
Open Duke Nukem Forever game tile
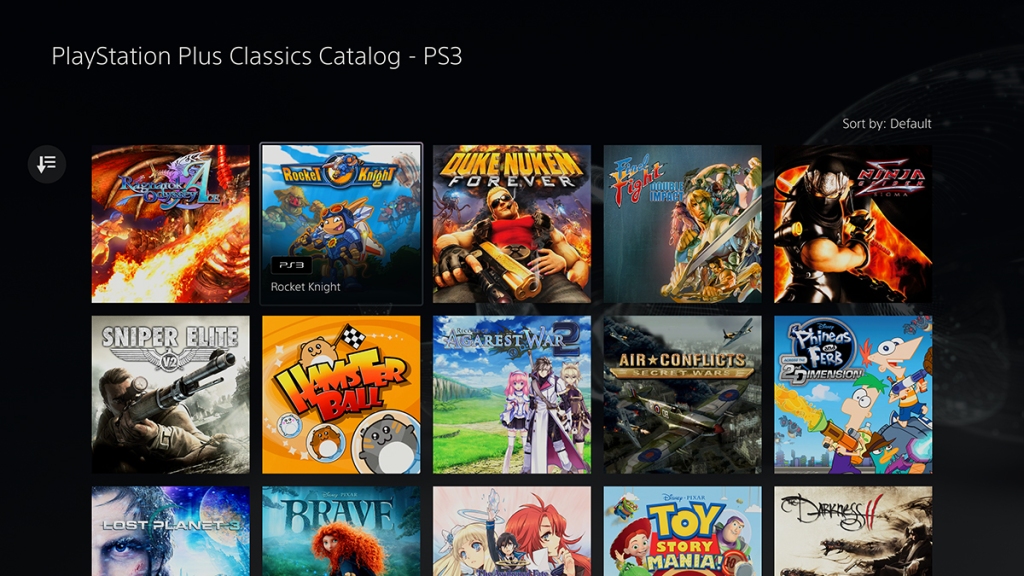tap(512, 224)
